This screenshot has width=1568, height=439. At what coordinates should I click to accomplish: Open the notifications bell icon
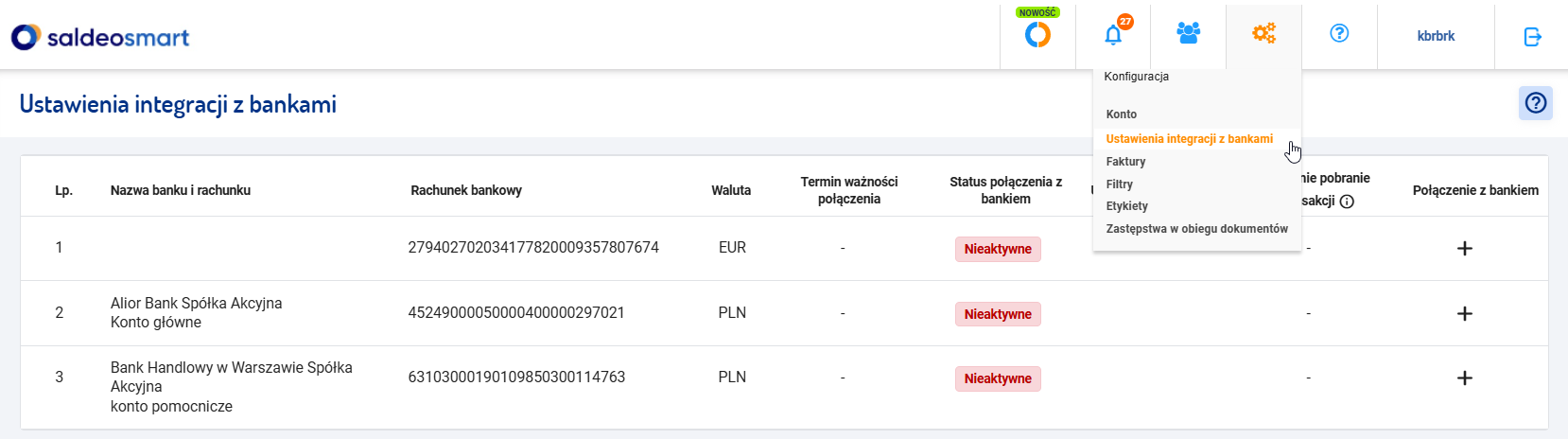coord(1113,35)
